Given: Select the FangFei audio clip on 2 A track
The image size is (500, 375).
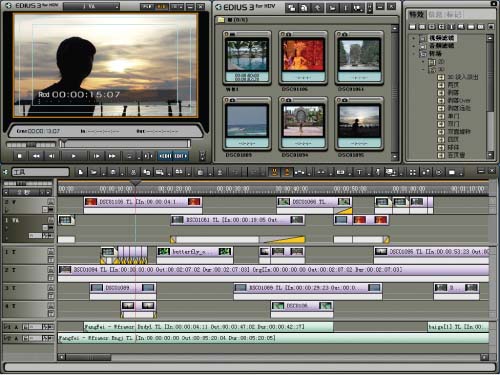Looking at the screenshot, I should pyautogui.click(x=273, y=338).
